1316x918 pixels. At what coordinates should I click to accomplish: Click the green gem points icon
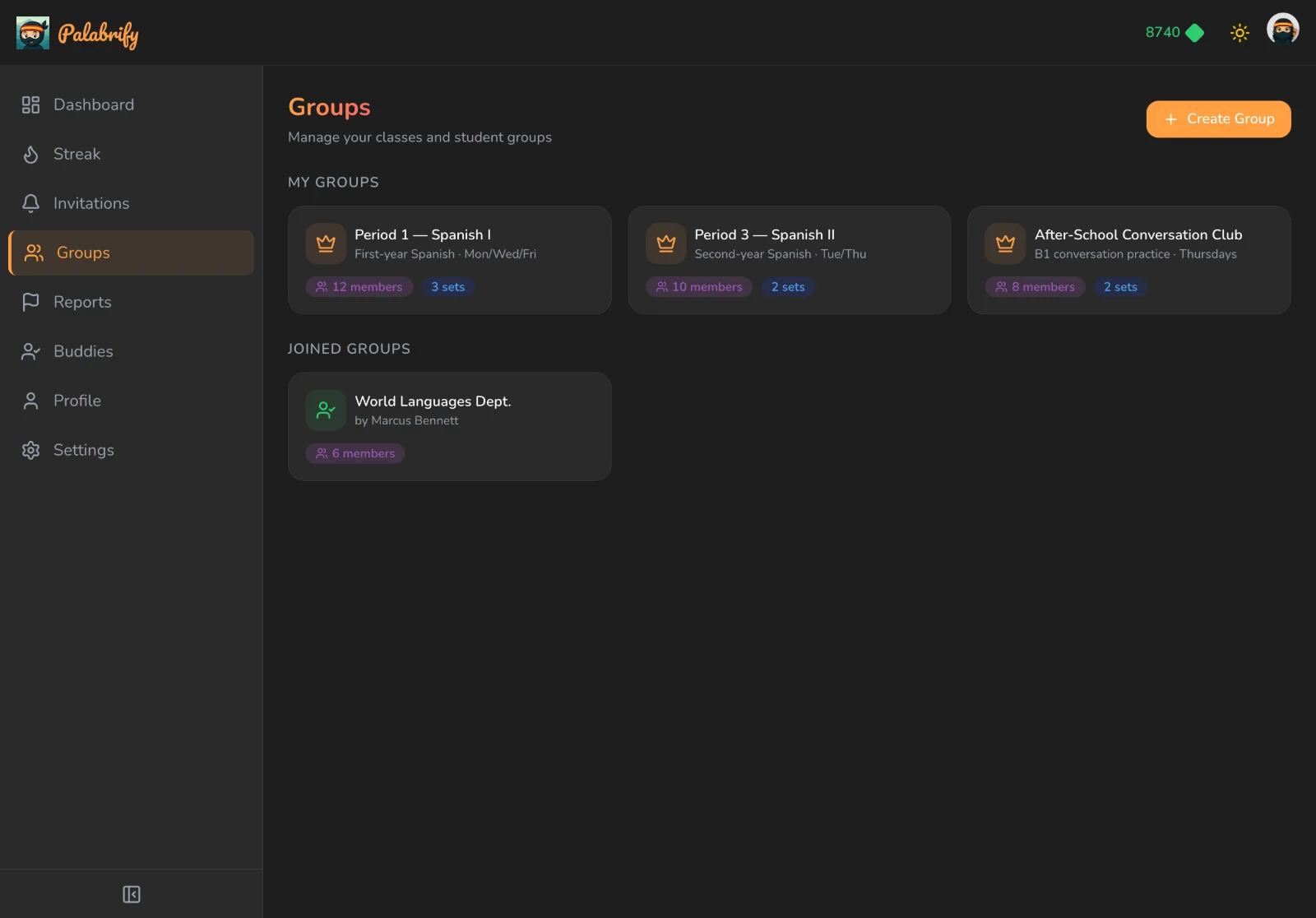pyautogui.click(x=1195, y=33)
